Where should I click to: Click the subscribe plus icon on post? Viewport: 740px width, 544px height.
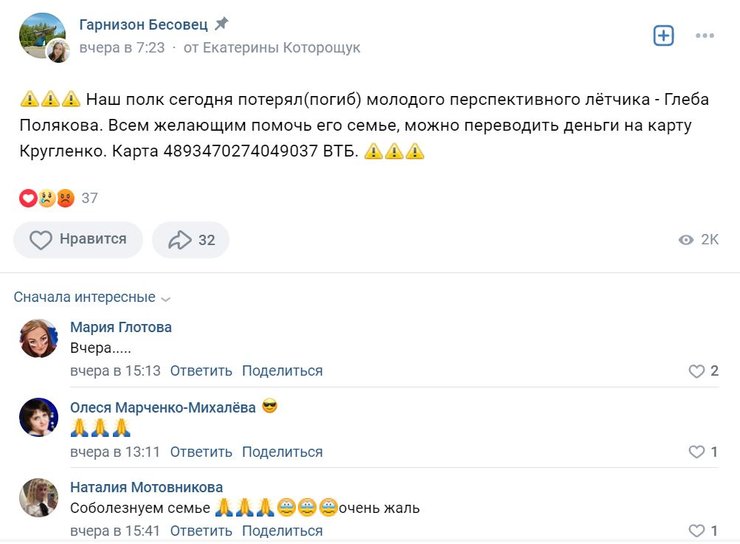(664, 36)
